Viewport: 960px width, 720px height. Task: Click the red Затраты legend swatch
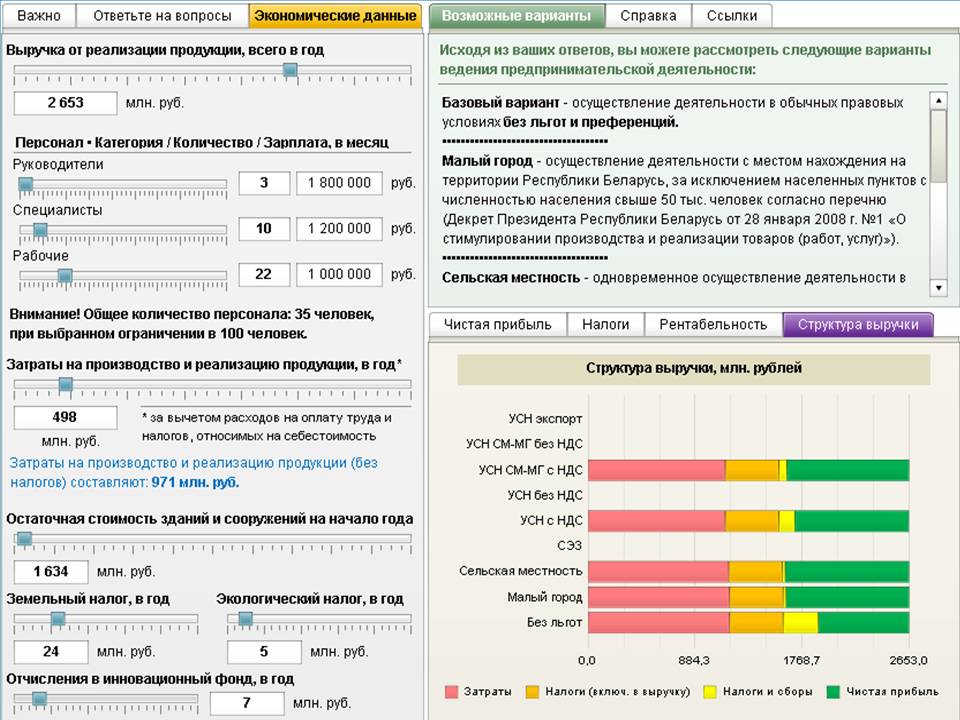pos(451,691)
